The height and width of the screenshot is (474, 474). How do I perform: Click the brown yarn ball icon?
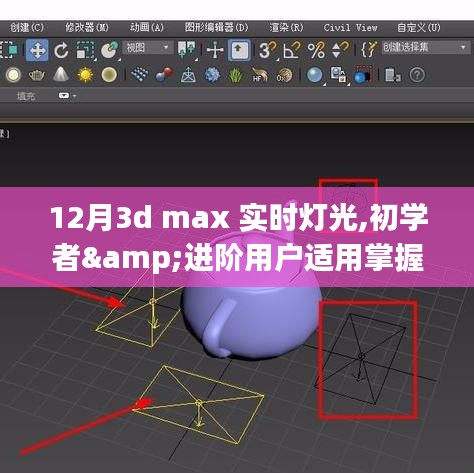[284, 75]
